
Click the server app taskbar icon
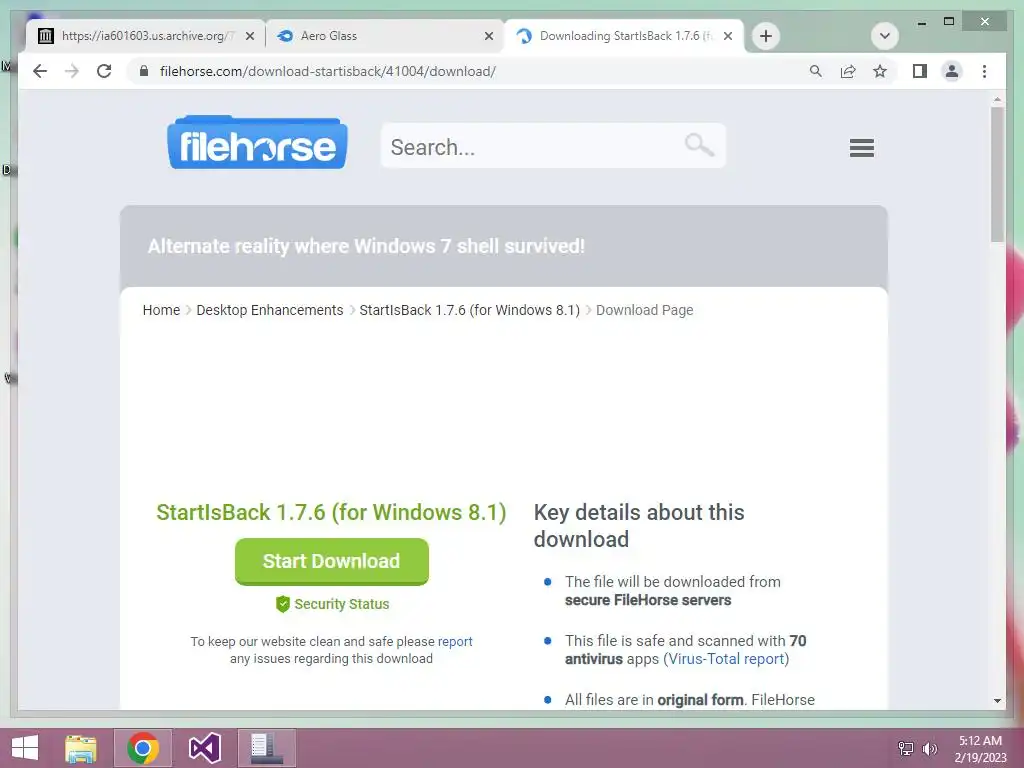coord(266,748)
